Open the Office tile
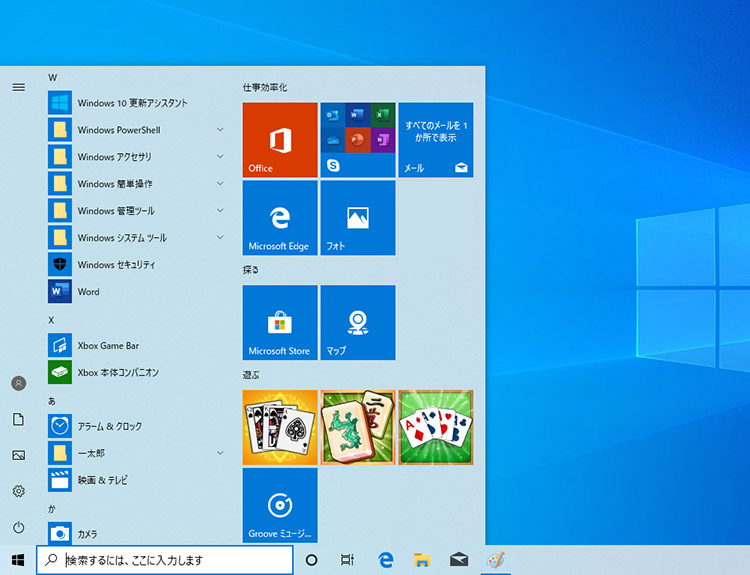Screen dimensions: 750x575 pos(279,139)
